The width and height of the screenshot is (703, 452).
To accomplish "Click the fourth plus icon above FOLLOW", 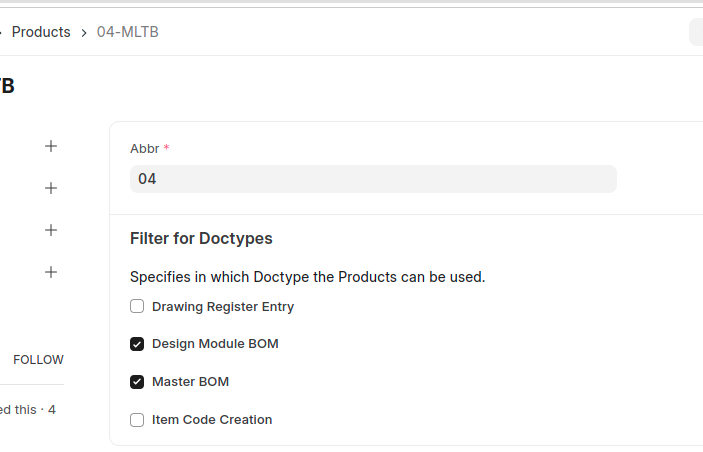I will point(51,272).
